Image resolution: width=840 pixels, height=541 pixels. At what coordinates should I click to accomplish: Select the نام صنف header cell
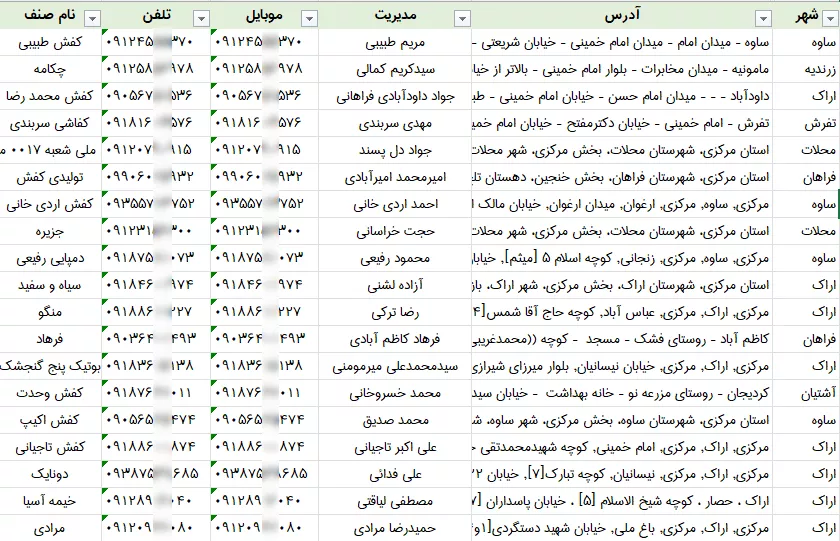click(x=50, y=15)
